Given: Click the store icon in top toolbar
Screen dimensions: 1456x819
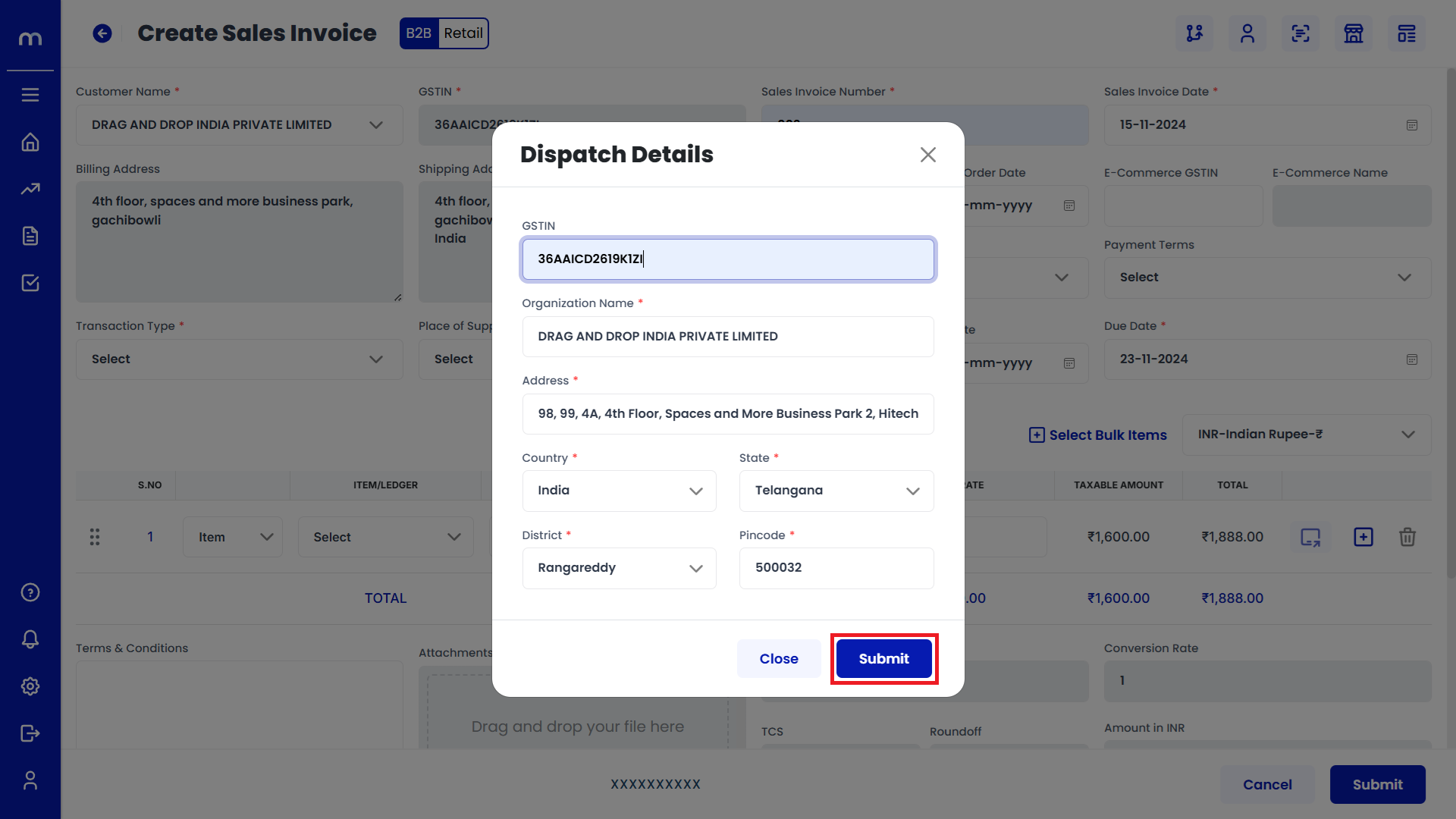Looking at the screenshot, I should click(x=1354, y=33).
